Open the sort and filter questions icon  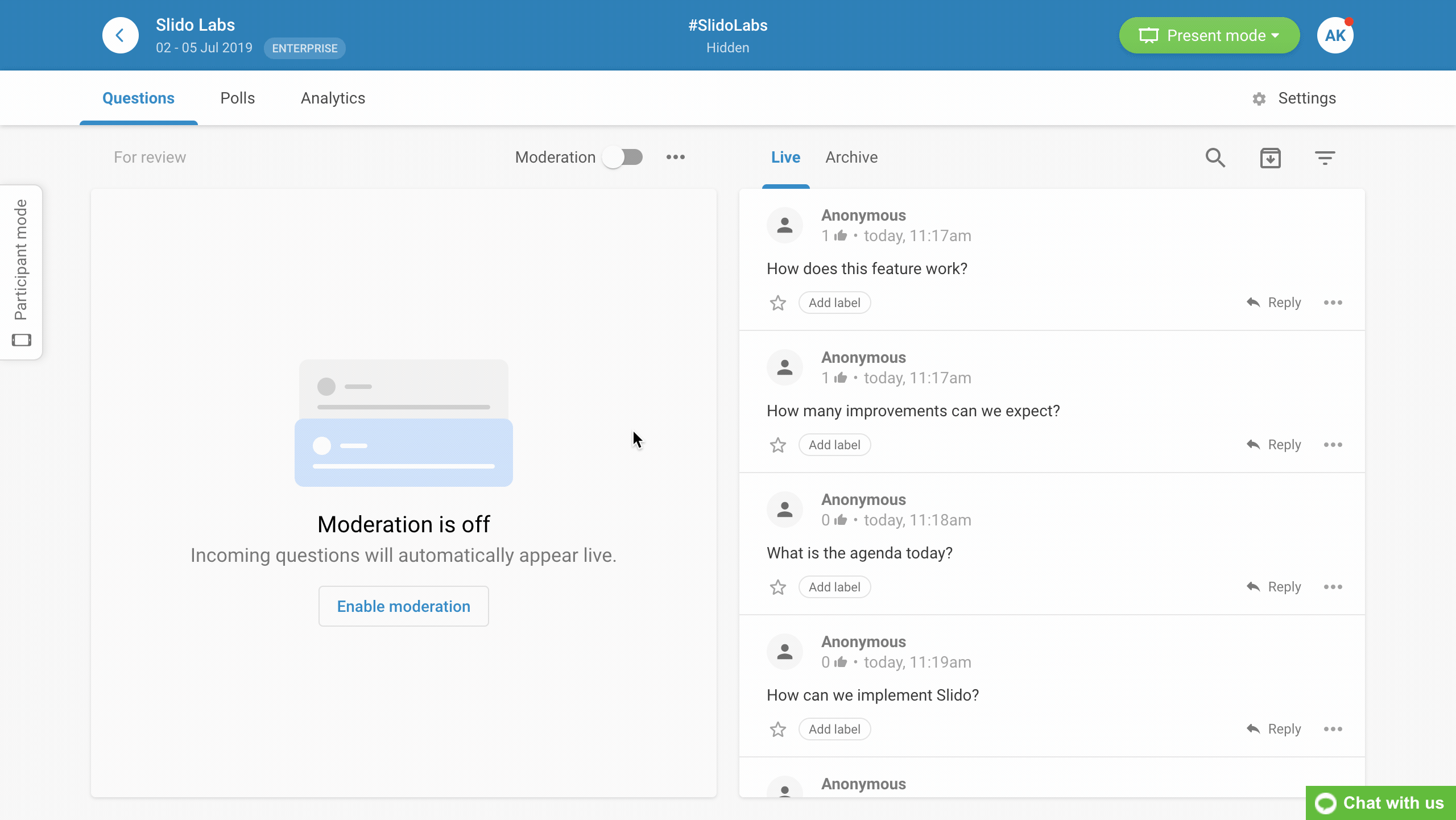coord(1325,158)
